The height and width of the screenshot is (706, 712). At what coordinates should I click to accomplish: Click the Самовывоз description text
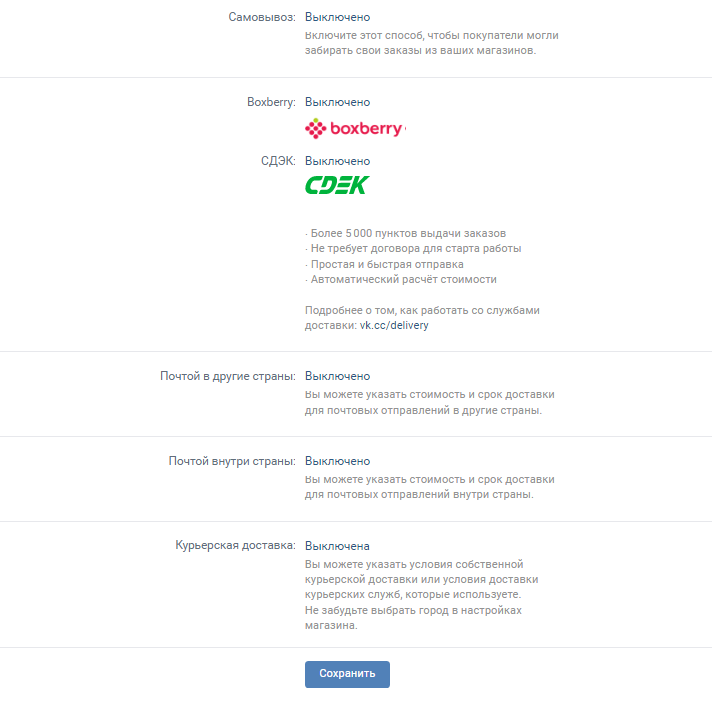(431, 42)
